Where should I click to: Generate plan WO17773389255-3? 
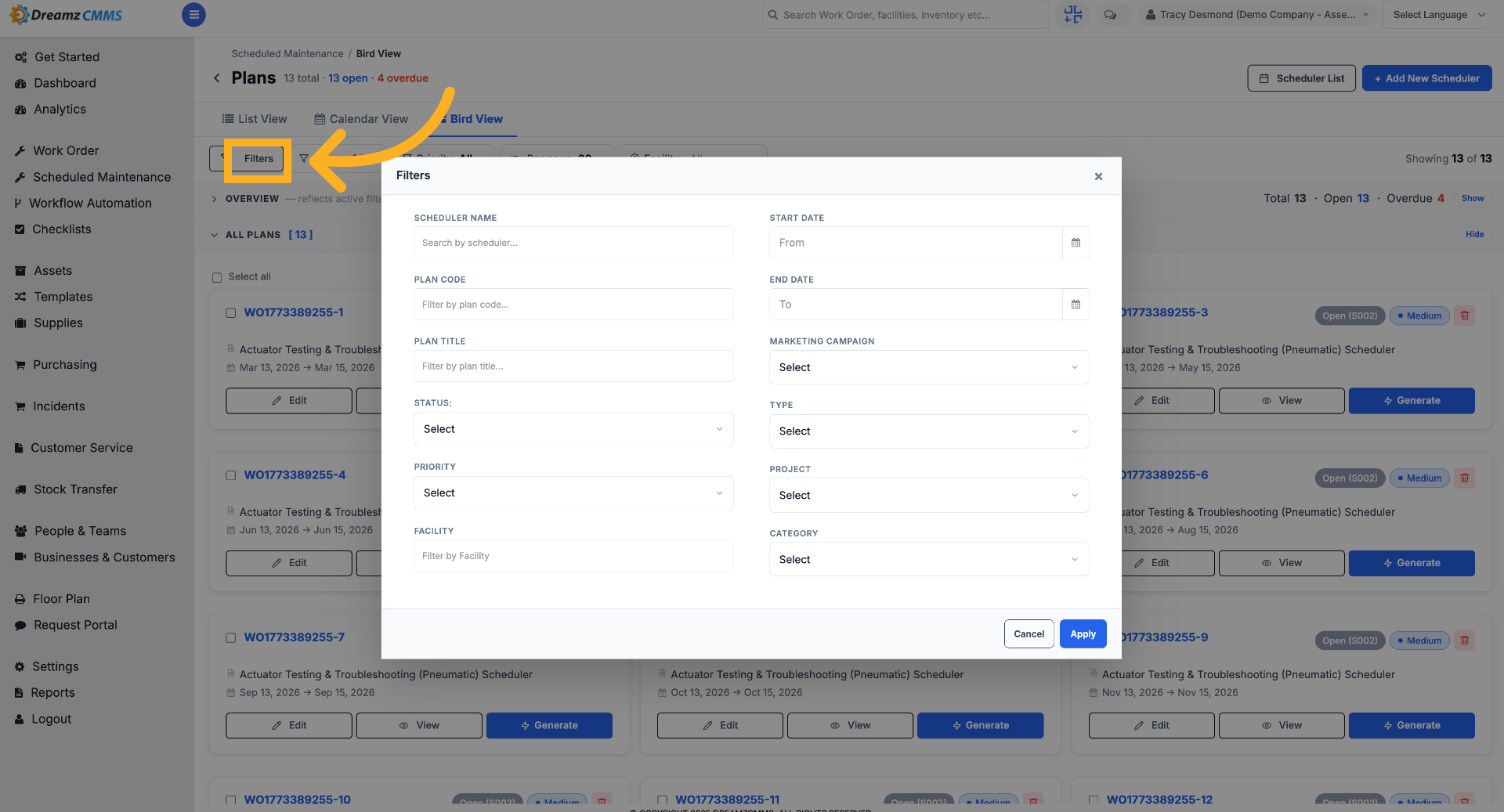click(1412, 401)
